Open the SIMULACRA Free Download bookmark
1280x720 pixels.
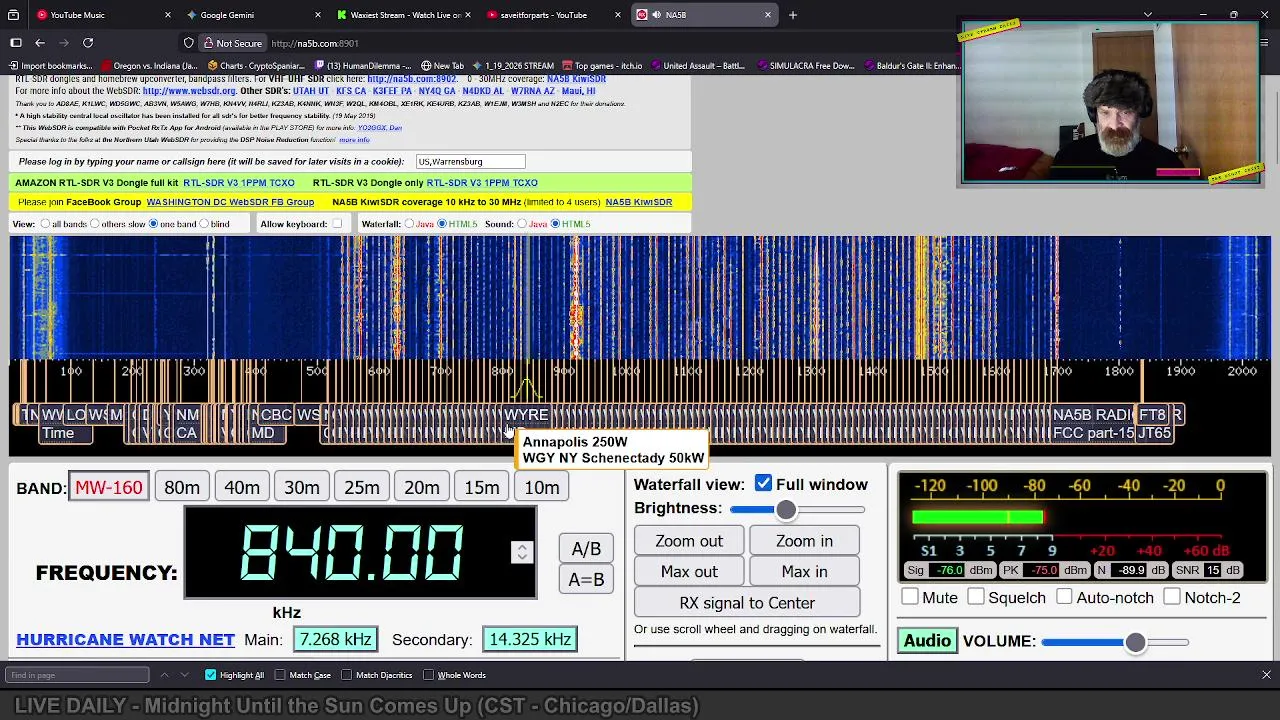tap(806, 66)
